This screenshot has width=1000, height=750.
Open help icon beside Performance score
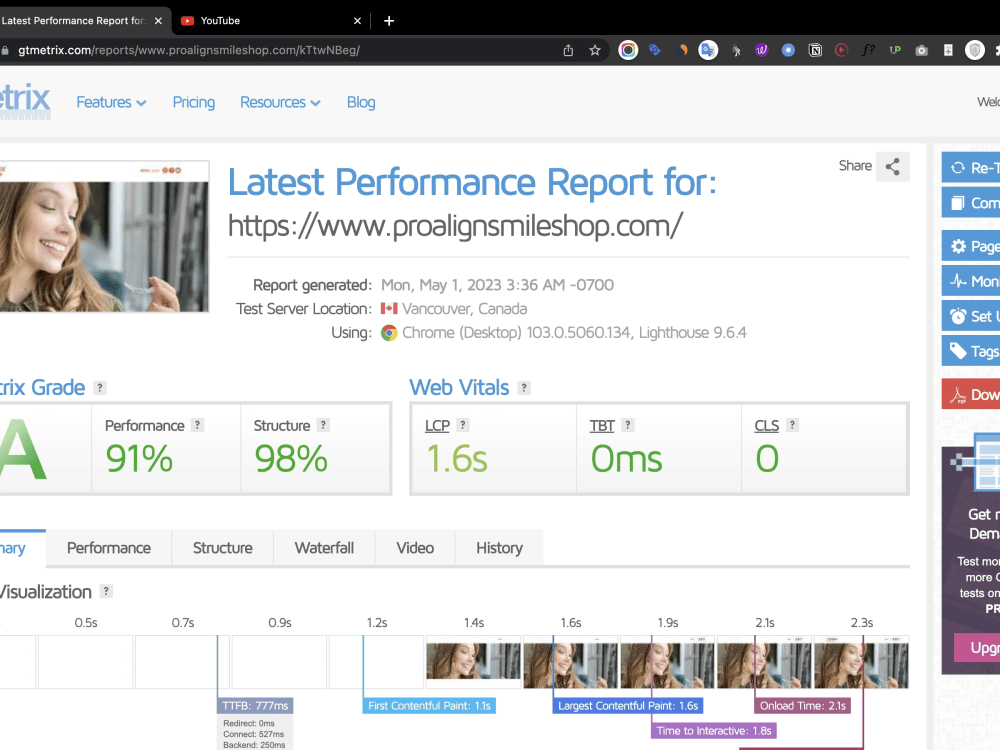pos(198,425)
